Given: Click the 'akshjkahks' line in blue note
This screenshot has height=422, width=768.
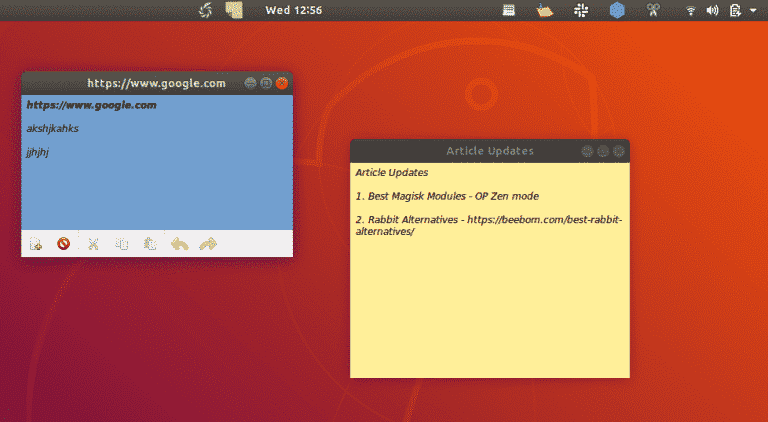Looking at the screenshot, I should [52, 129].
